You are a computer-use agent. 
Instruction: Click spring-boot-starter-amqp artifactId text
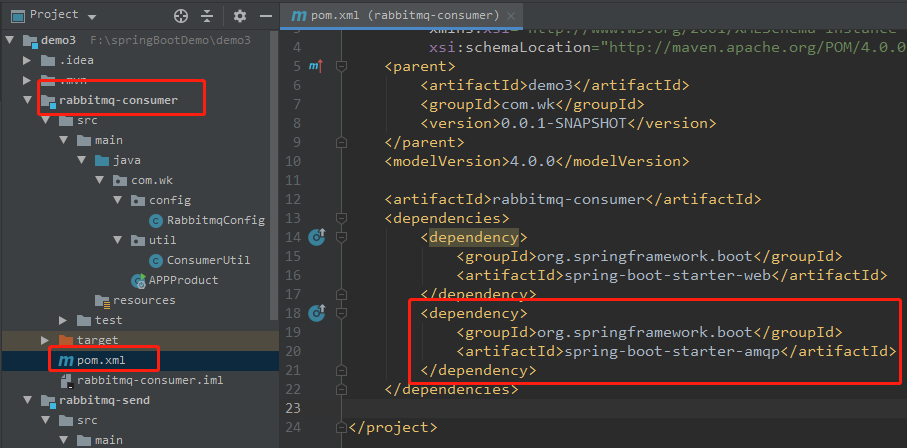tap(672, 351)
